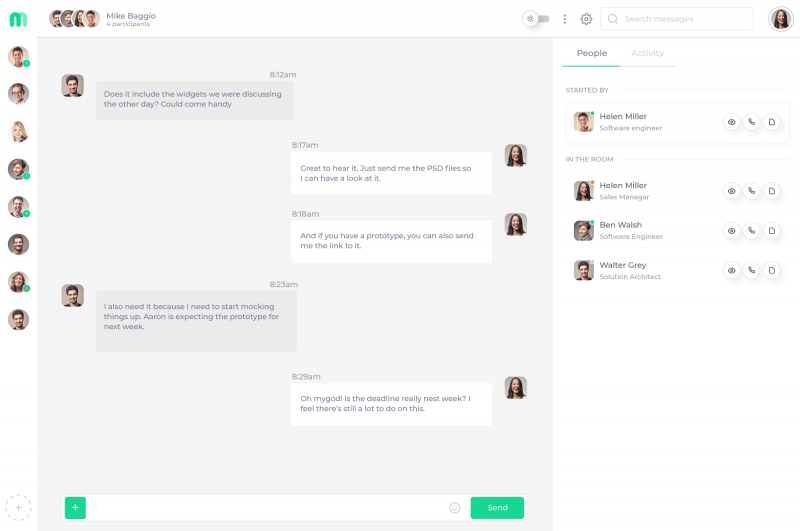Call Ben Walsh using phone icon
Viewport: 800px width, 531px height.
coord(751,231)
